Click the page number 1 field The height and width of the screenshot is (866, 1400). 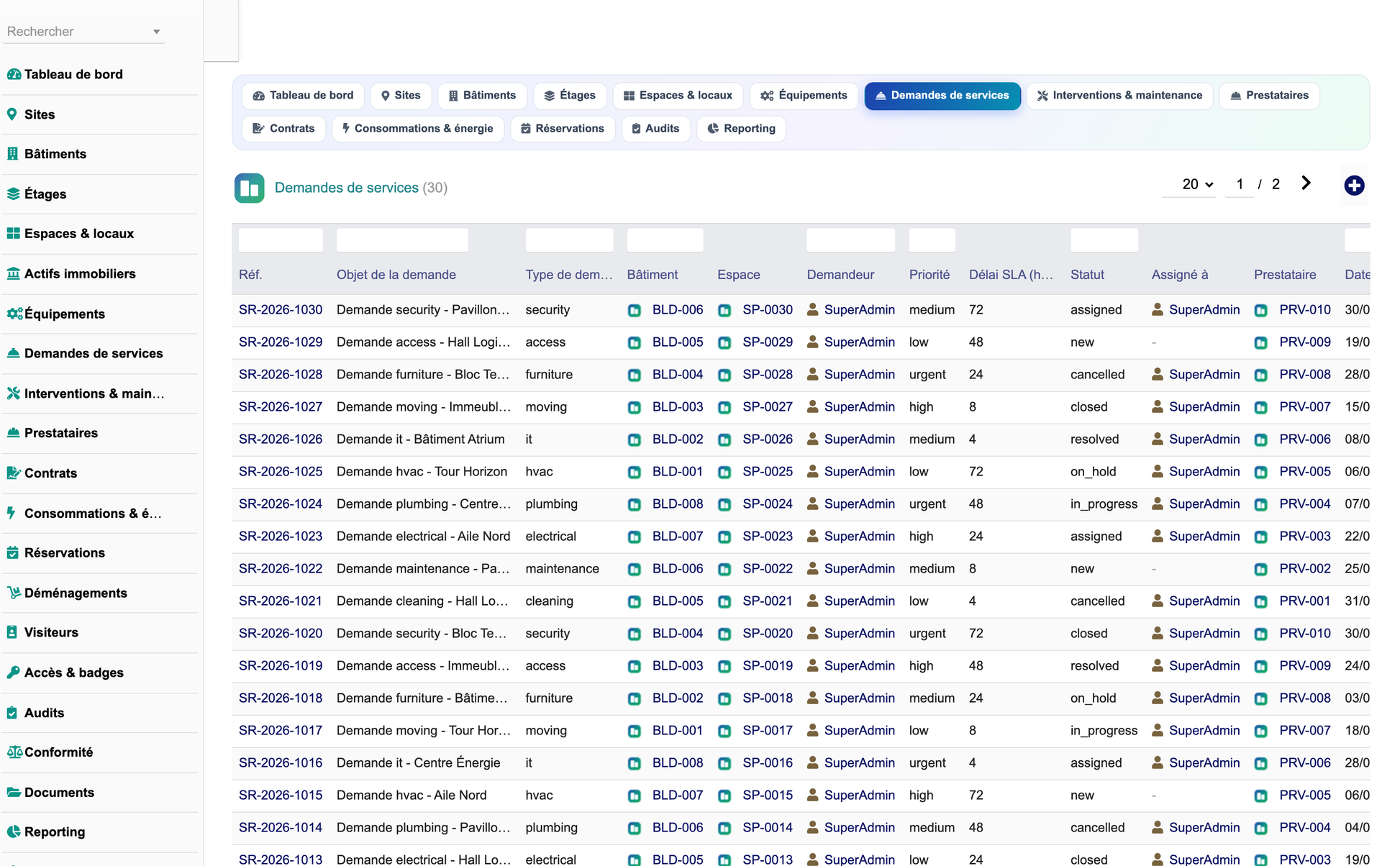tap(1240, 184)
